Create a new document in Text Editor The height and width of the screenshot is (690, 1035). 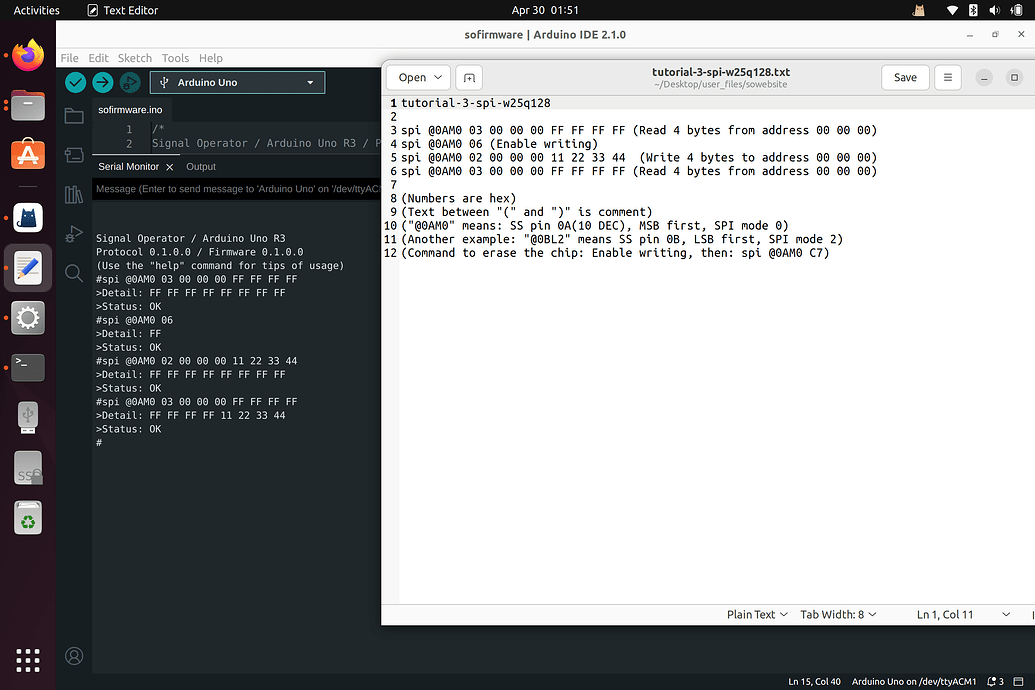[468, 77]
